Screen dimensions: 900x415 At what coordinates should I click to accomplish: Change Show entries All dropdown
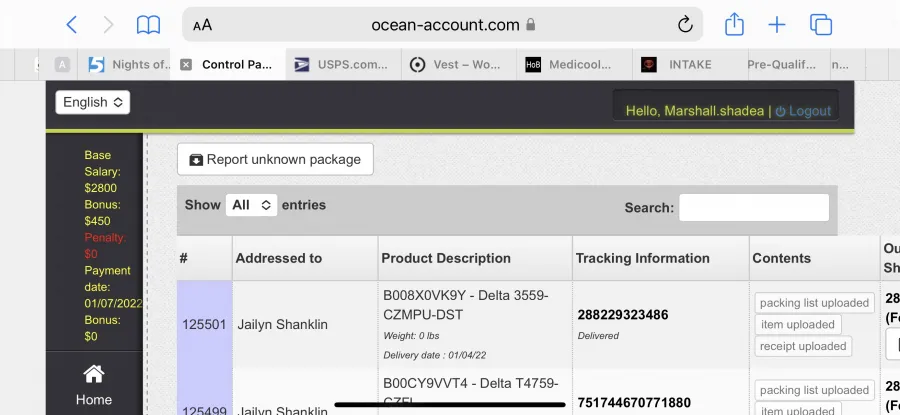[x=251, y=205]
